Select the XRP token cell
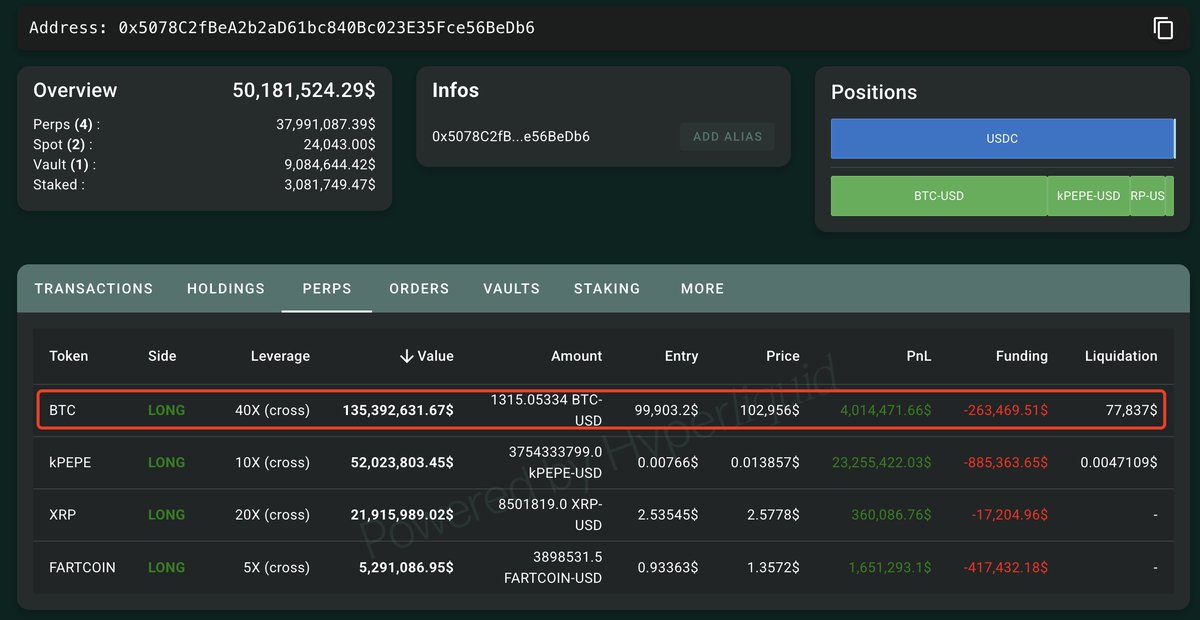The height and width of the screenshot is (620, 1200). [x=62, y=515]
